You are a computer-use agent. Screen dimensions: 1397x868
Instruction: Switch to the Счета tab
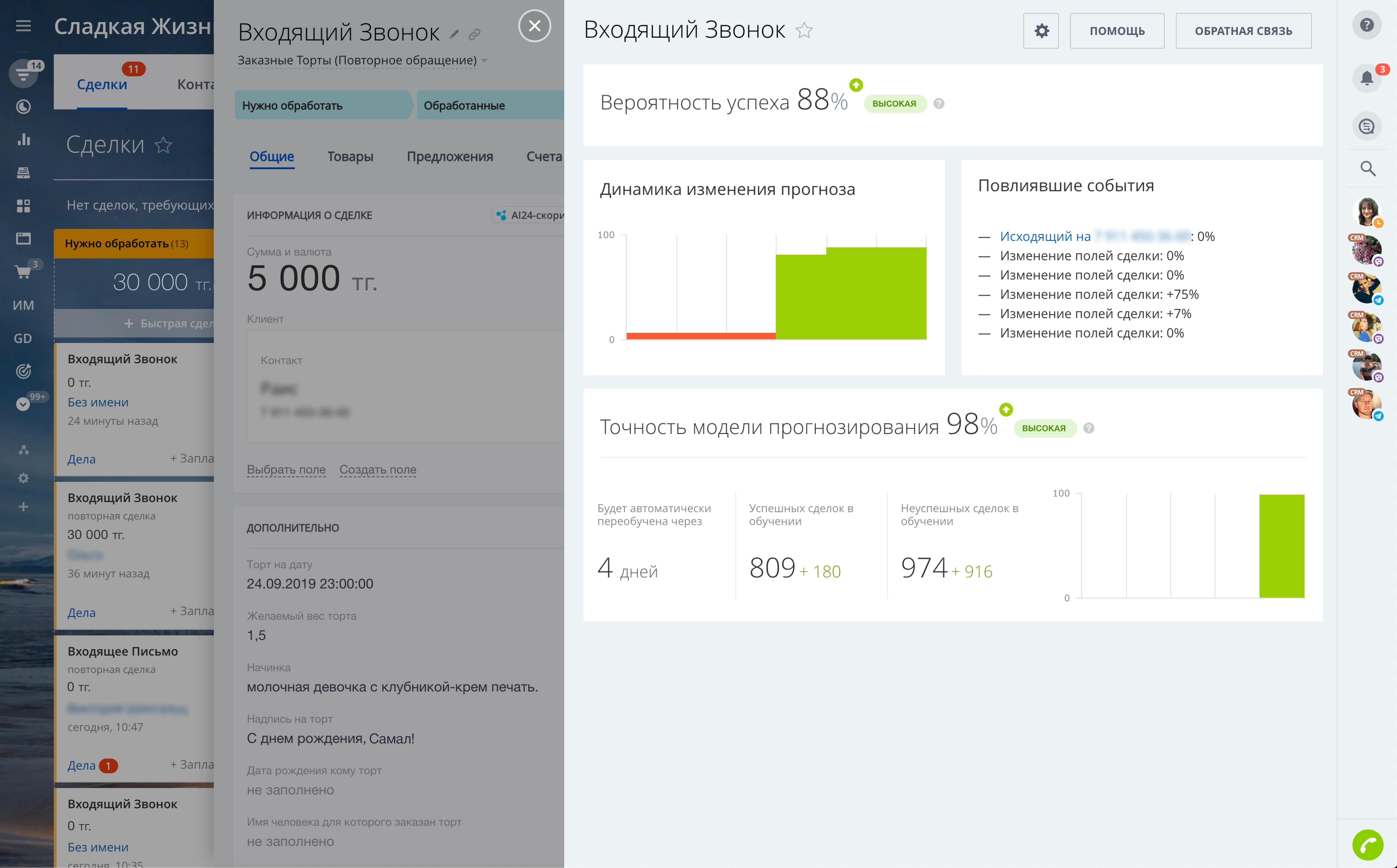point(544,157)
